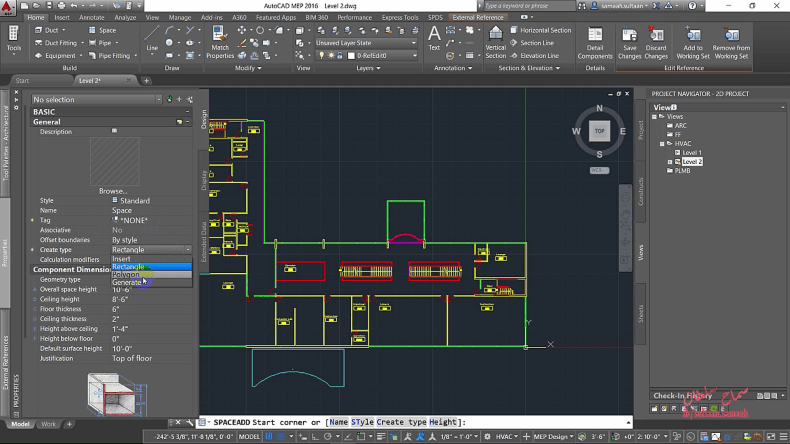Click the Match Properties tool
790x444 pixels.
click(220, 42)
